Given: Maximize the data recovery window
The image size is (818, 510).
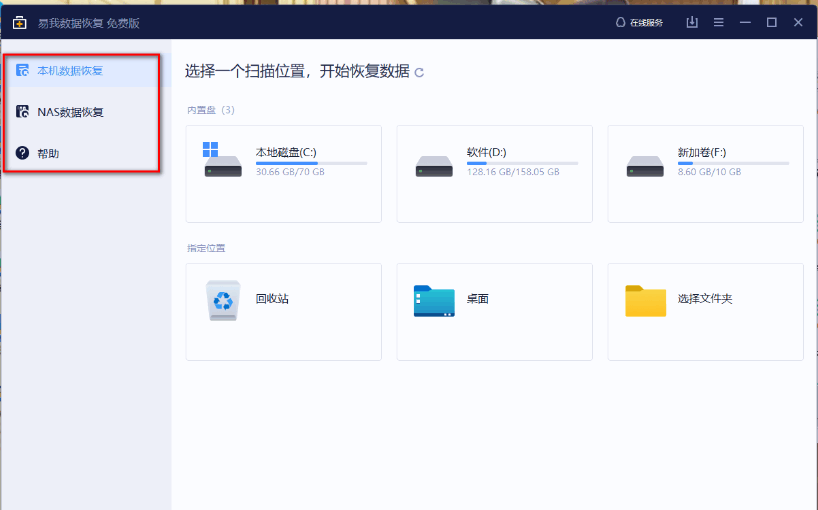Looking at the screenshot, I should [772, 22].
